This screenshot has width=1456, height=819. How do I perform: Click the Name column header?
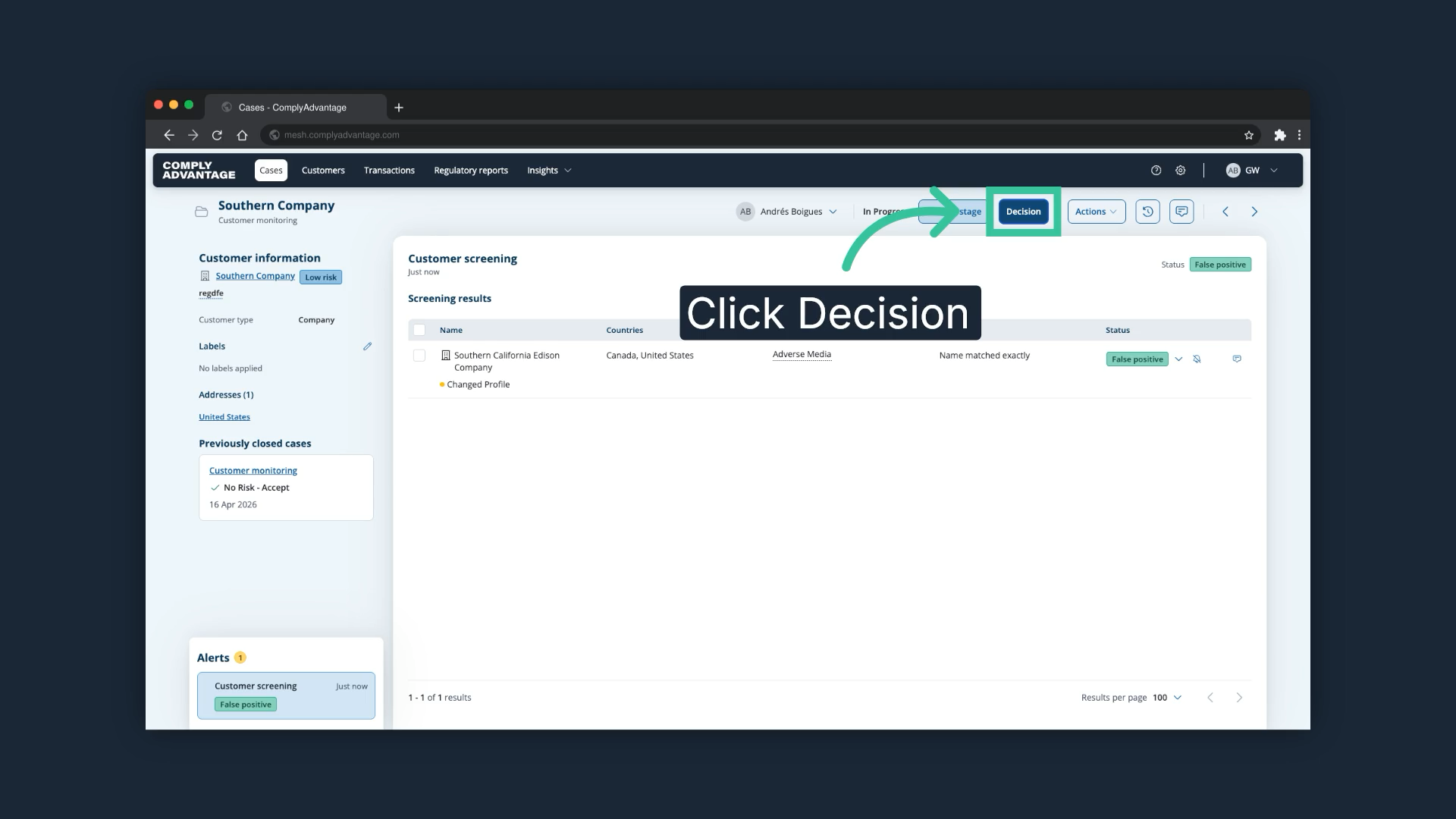(x=451, y=331)
